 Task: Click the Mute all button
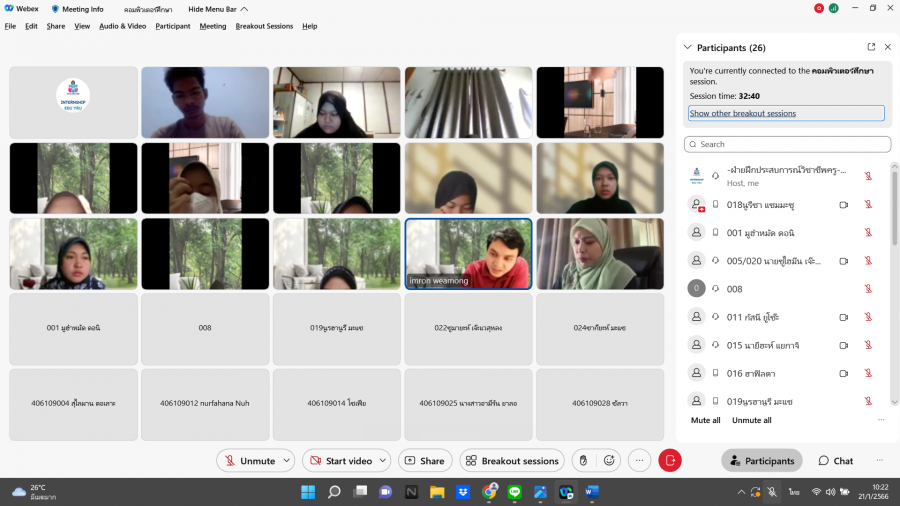tap(705, 420)
